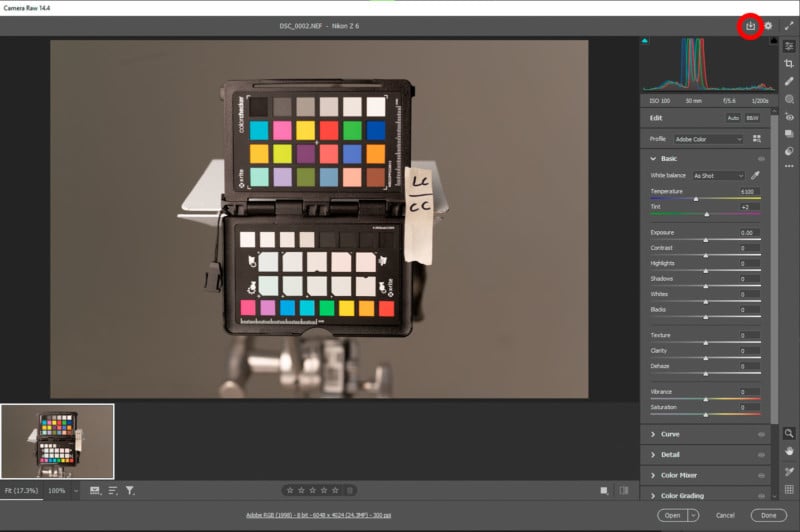Viewport: 800px width, 532px height.
Task: Toggle Basic panel visibility eye
Action: pos(761,158)
